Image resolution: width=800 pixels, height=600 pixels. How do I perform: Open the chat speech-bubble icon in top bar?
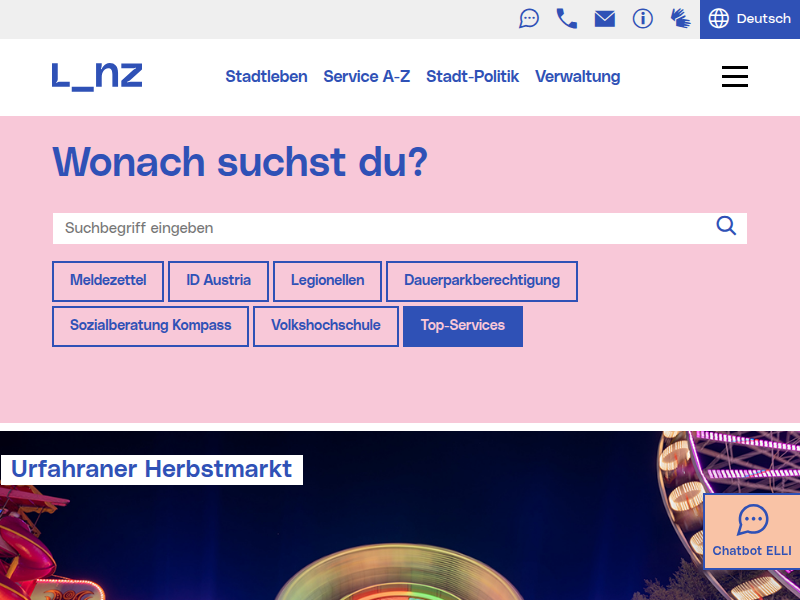pyautogui.click(x=529, y=19)
